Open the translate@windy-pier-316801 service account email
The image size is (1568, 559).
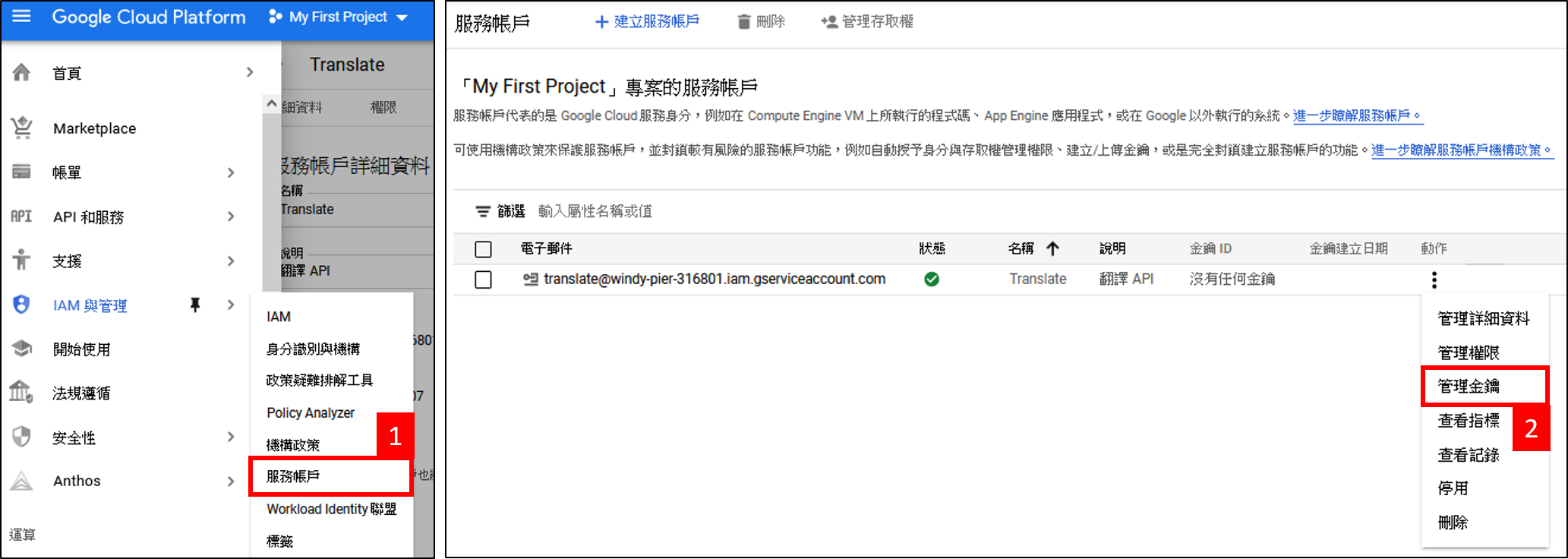coord(715,279)
